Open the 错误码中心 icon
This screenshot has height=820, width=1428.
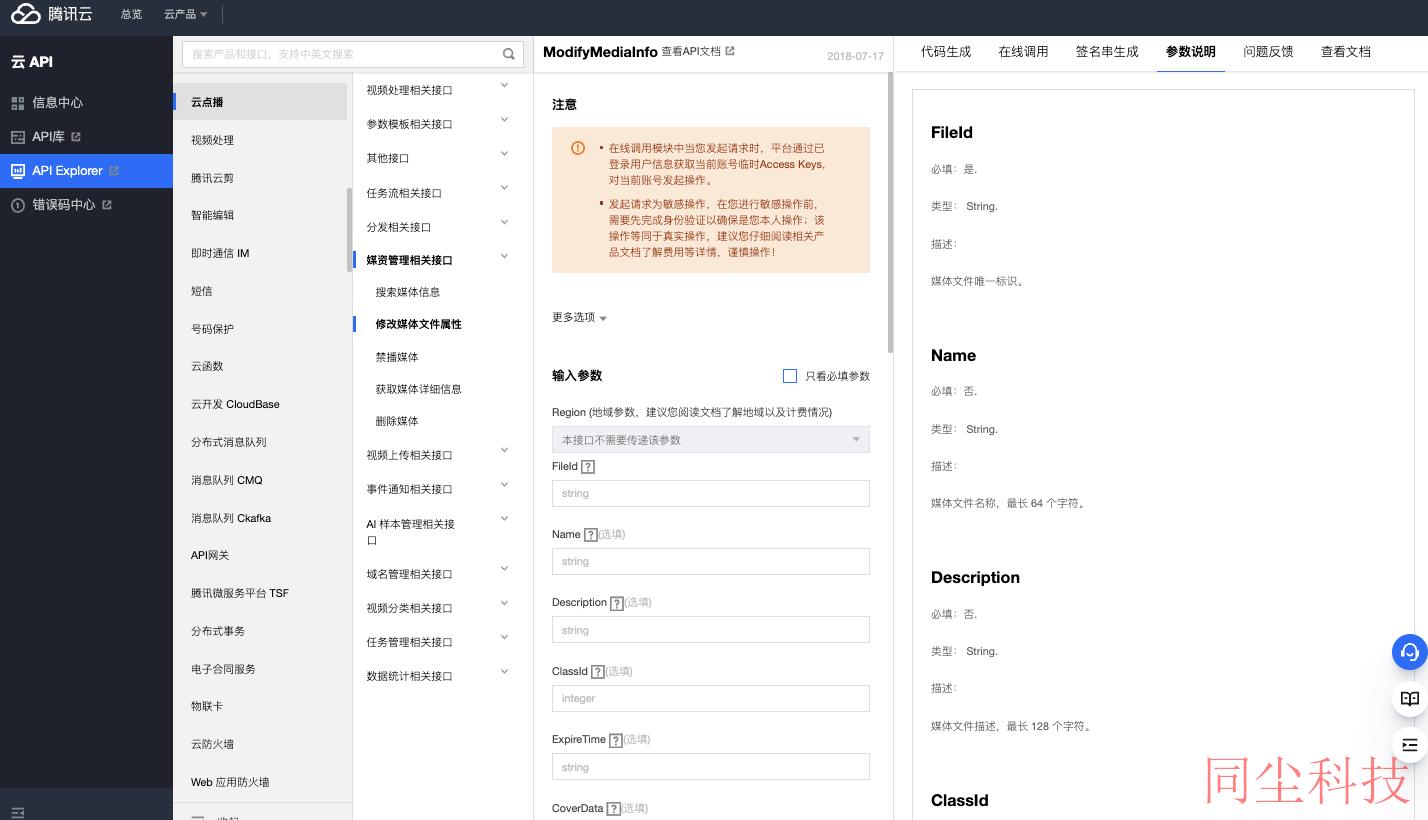point(17,205)
